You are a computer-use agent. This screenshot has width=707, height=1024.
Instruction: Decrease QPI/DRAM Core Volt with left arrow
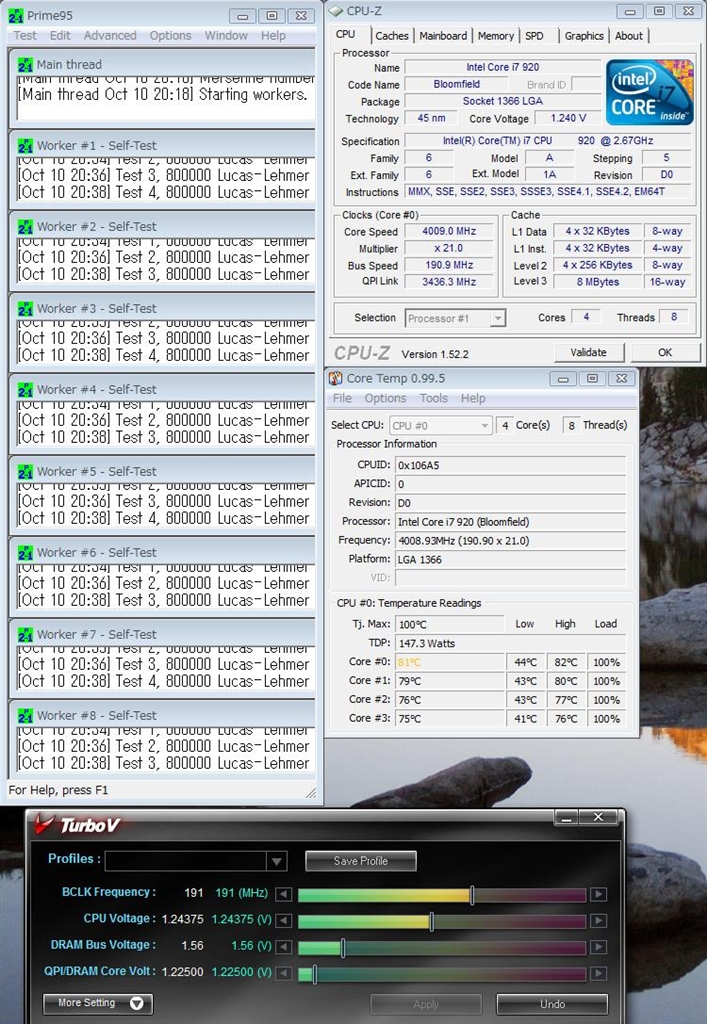click(x=283, y=973)
